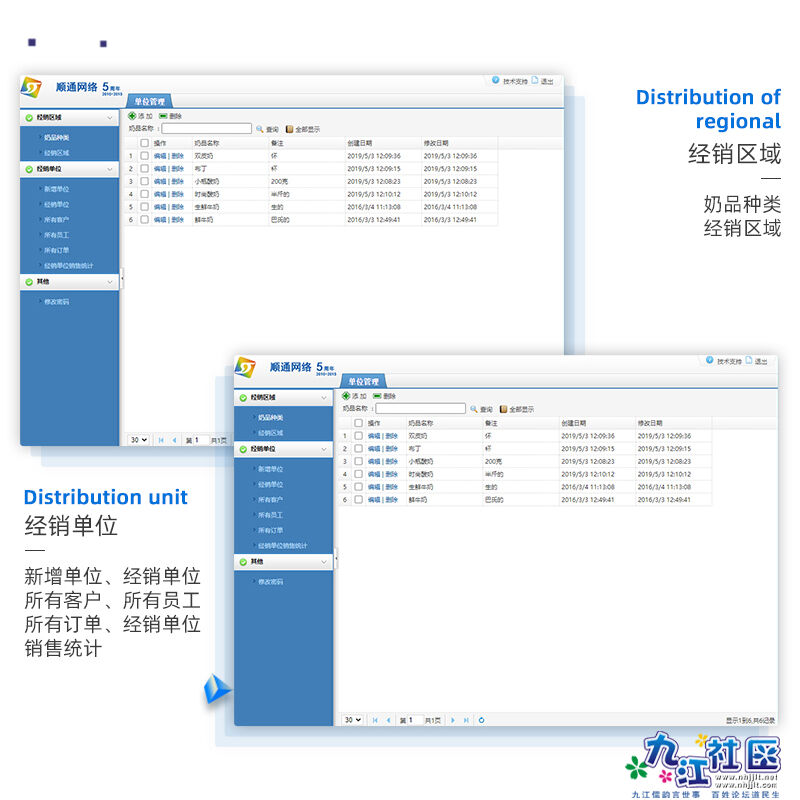Check the 双皮奶 row checkbox in lower window
800x800 pixels.
coord(359,436)
